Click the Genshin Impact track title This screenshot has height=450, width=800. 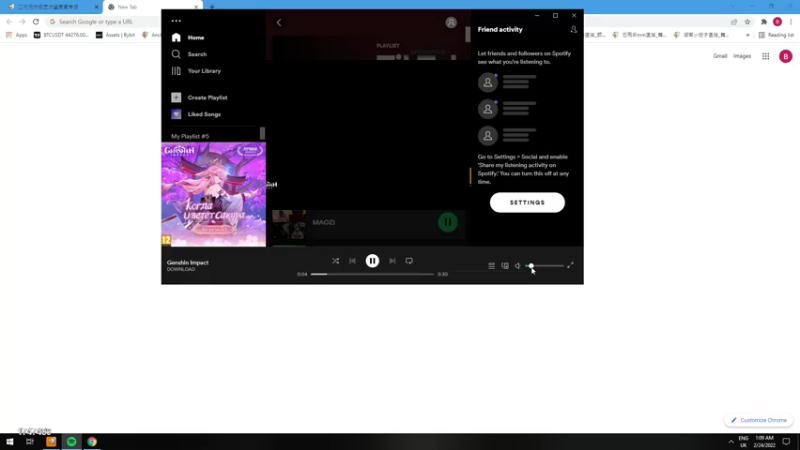click(x=188, y=262)
